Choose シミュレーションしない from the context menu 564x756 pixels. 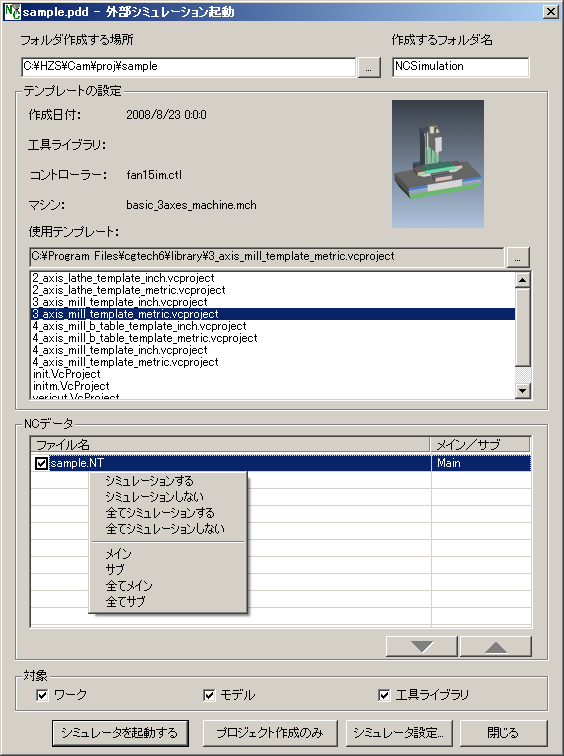click(155, 497)
